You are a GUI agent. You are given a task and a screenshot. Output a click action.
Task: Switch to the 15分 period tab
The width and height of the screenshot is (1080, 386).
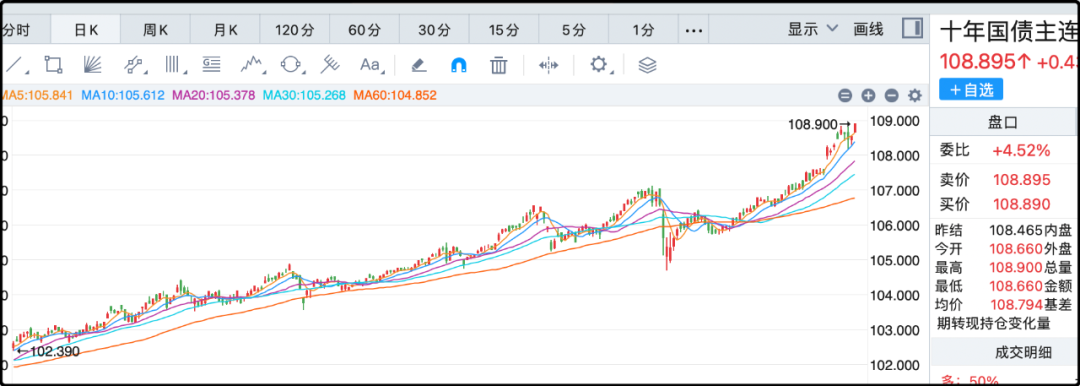point(504,30)
